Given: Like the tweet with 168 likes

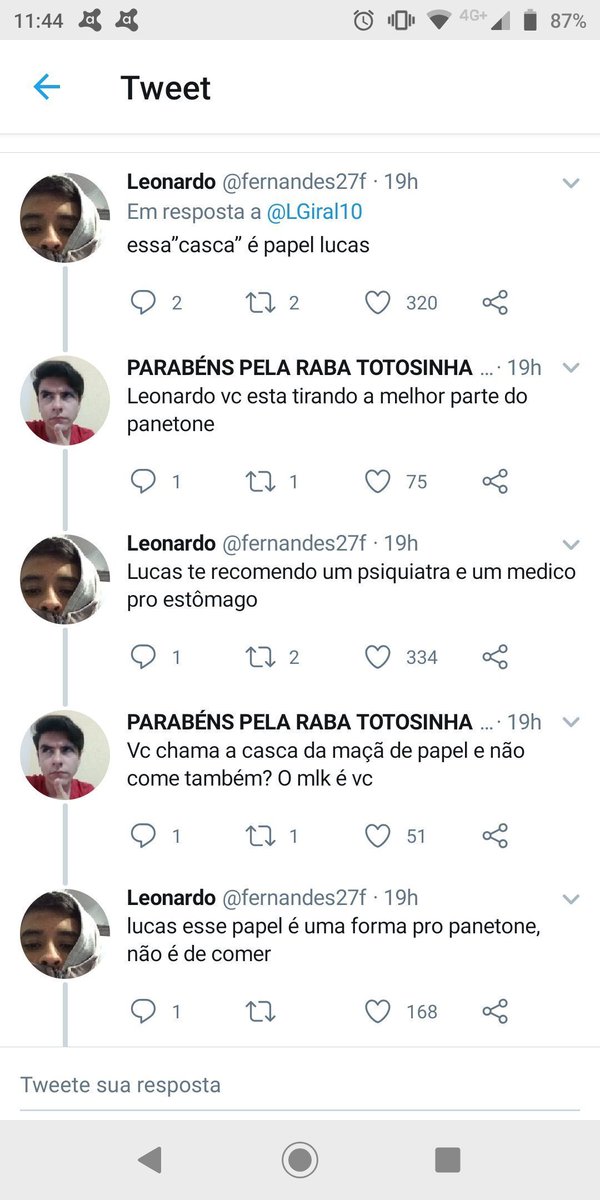Looking at the screenshot, I should [377, 1012].
